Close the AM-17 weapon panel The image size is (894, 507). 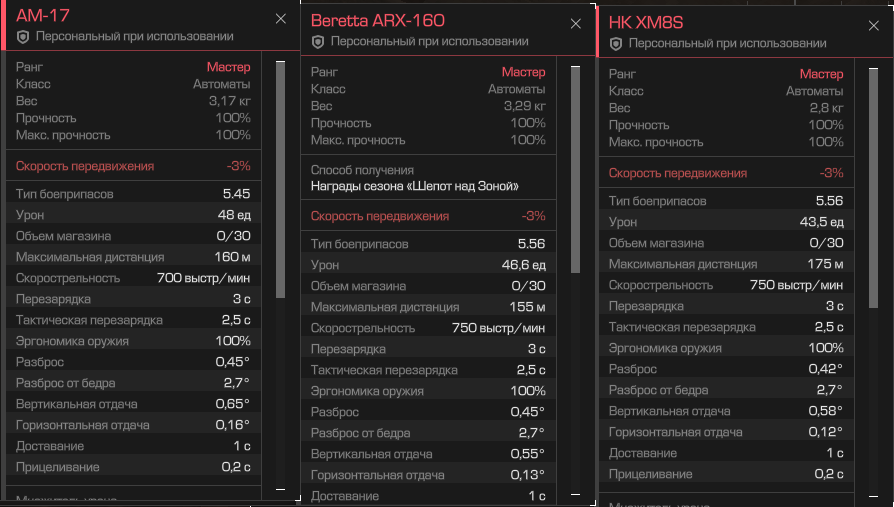pyautogui.click(x=281, y=19)
